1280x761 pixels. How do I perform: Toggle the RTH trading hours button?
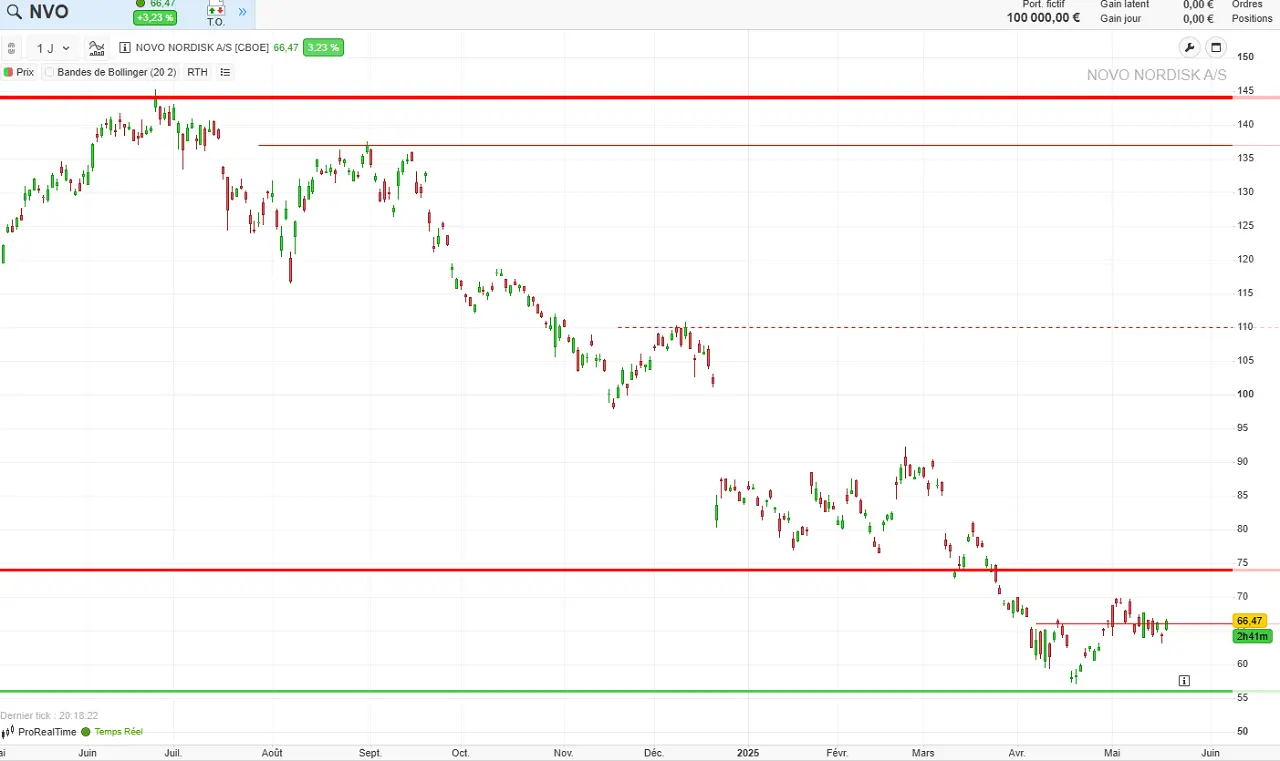click(x=197, y=72)
